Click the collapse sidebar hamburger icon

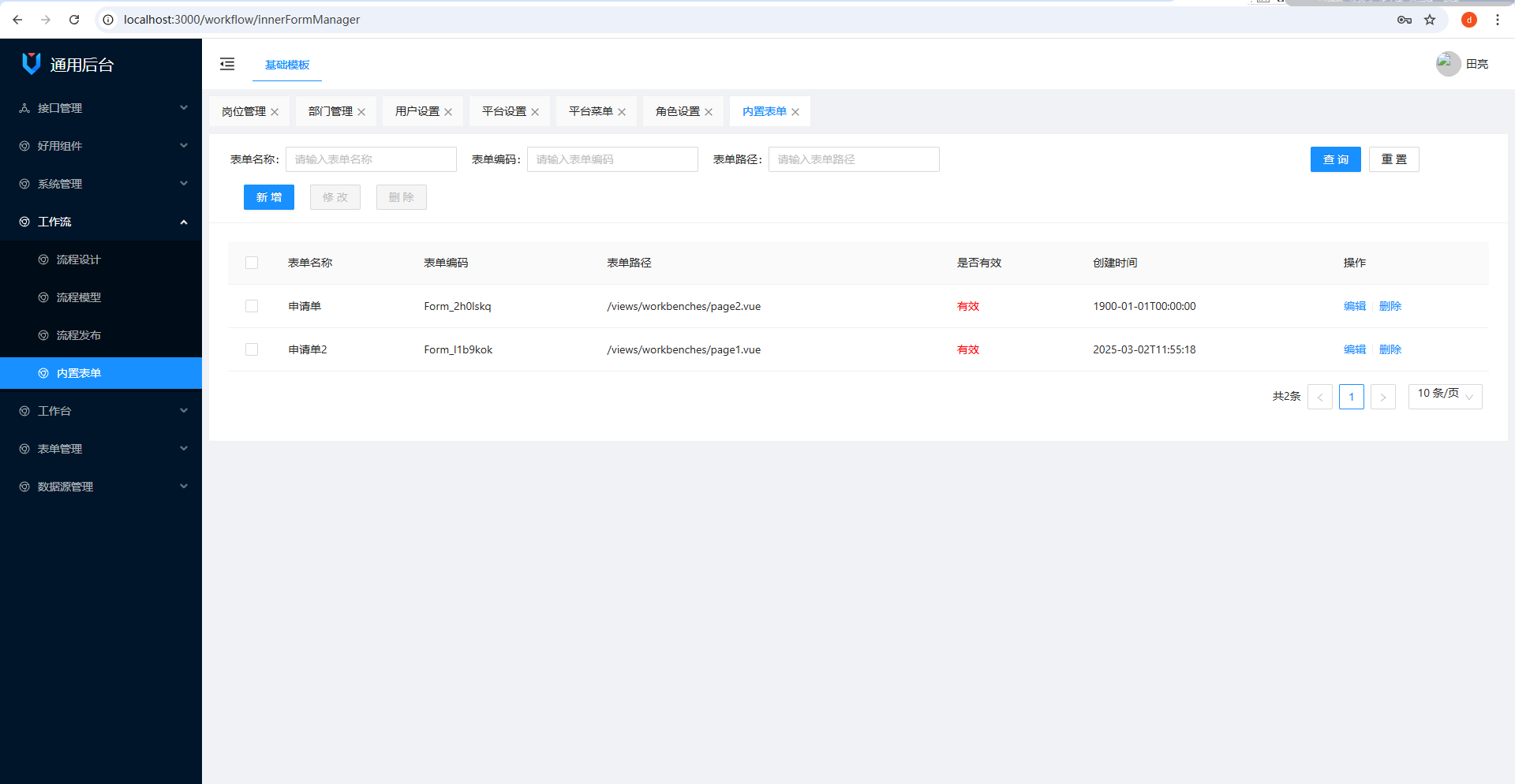click(227, 64)
